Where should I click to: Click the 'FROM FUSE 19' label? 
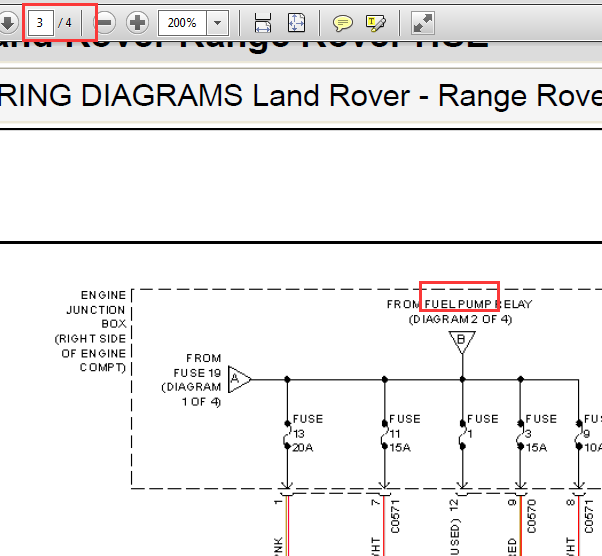(x=197, y=366)
